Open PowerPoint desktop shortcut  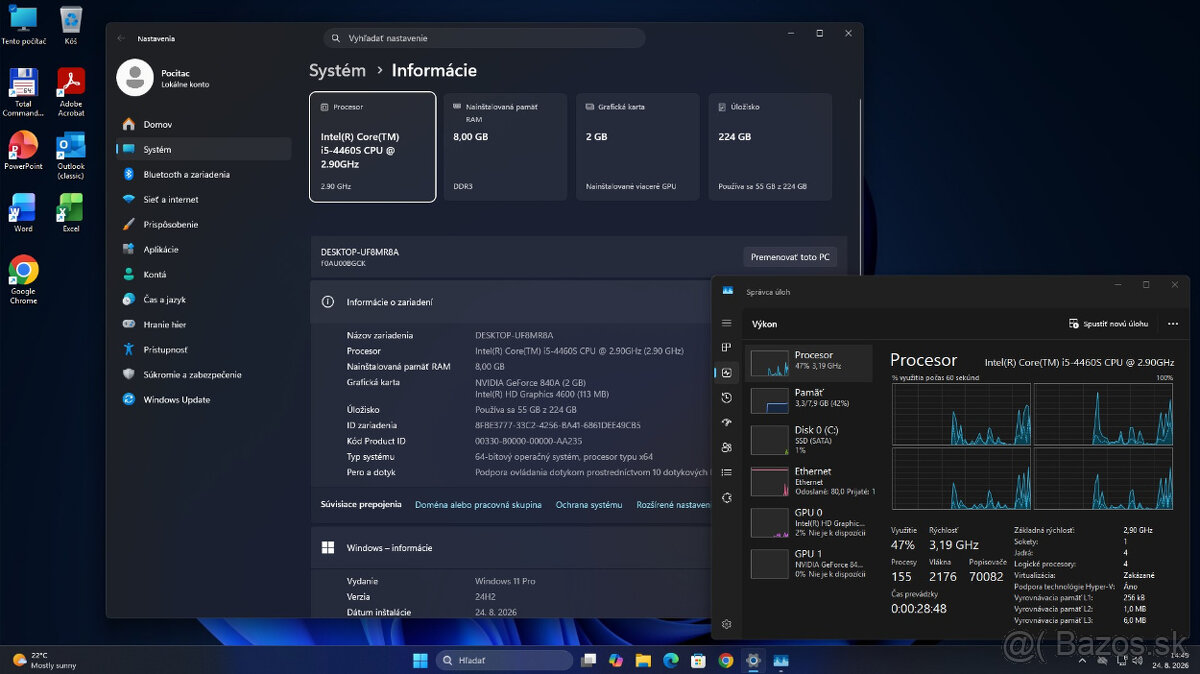coord(22,151)
